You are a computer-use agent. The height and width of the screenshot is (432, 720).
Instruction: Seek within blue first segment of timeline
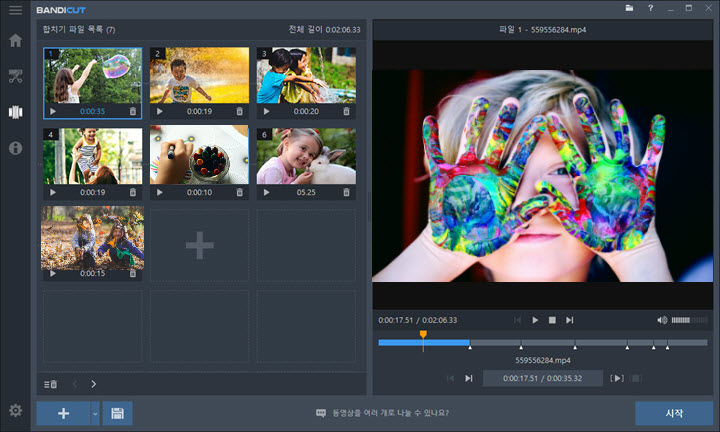click(424, 342)
